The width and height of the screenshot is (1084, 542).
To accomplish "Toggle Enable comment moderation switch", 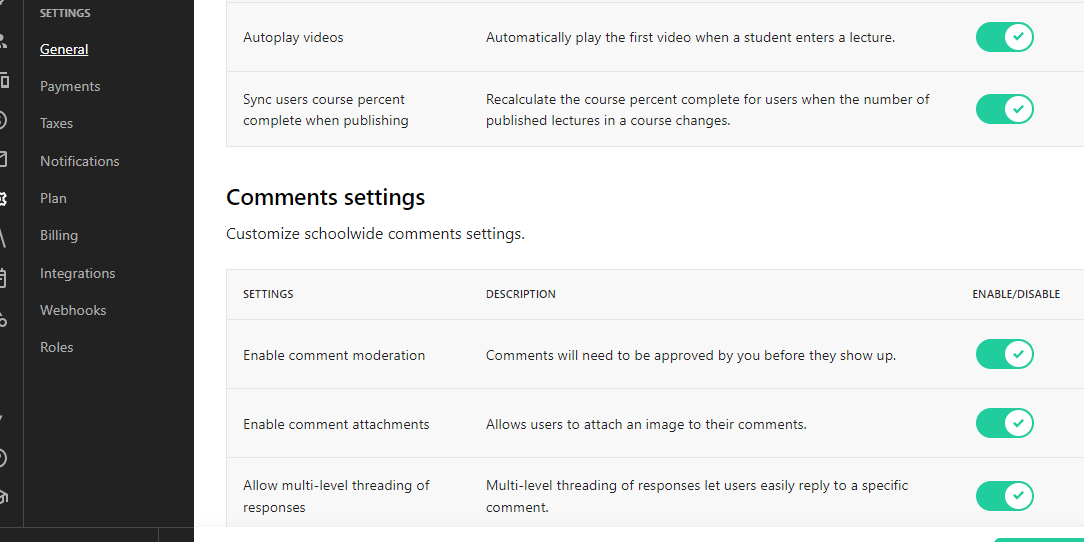I will tap(1004, 354).
